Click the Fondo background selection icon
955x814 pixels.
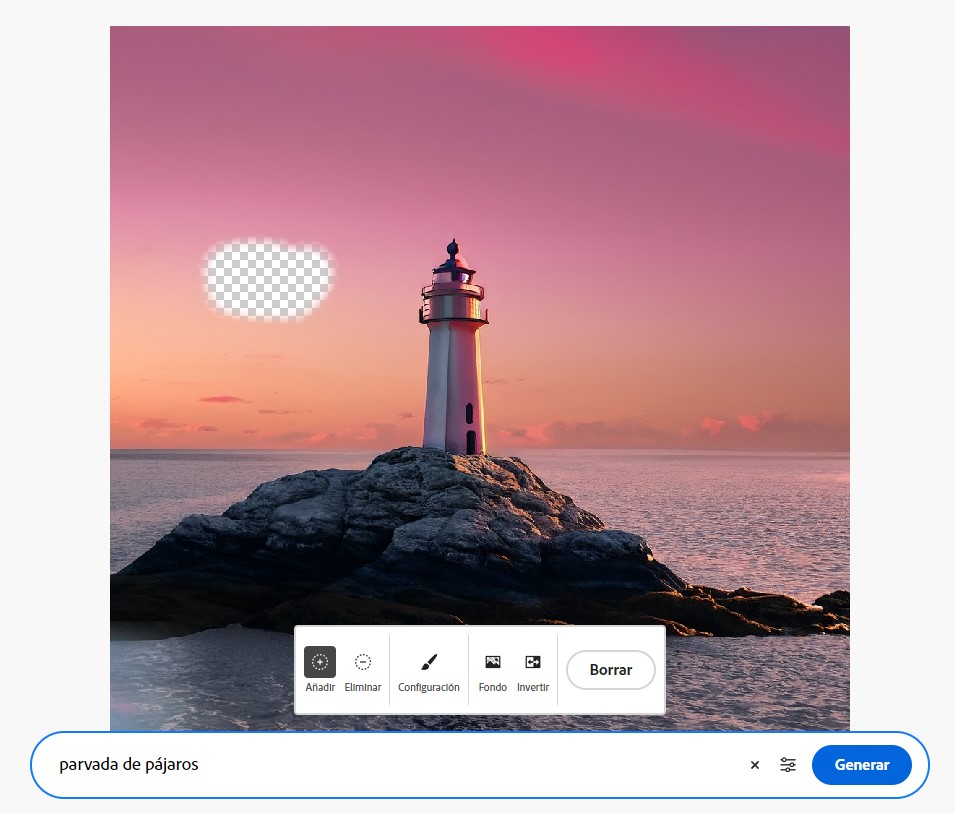[x=492, y=662]
